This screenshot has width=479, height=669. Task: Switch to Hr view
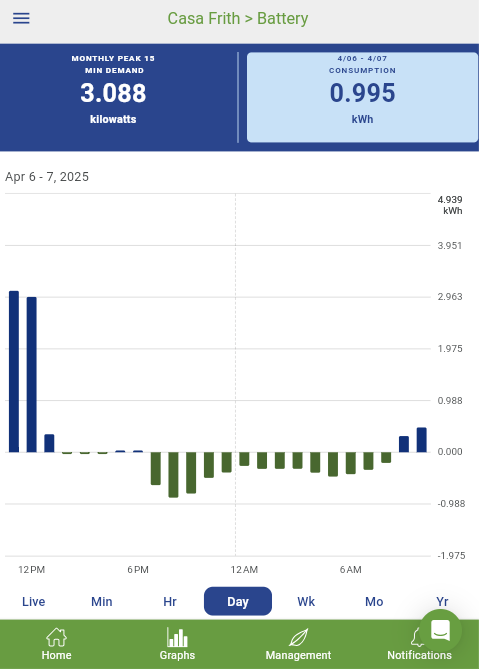[x=170, y=602]
